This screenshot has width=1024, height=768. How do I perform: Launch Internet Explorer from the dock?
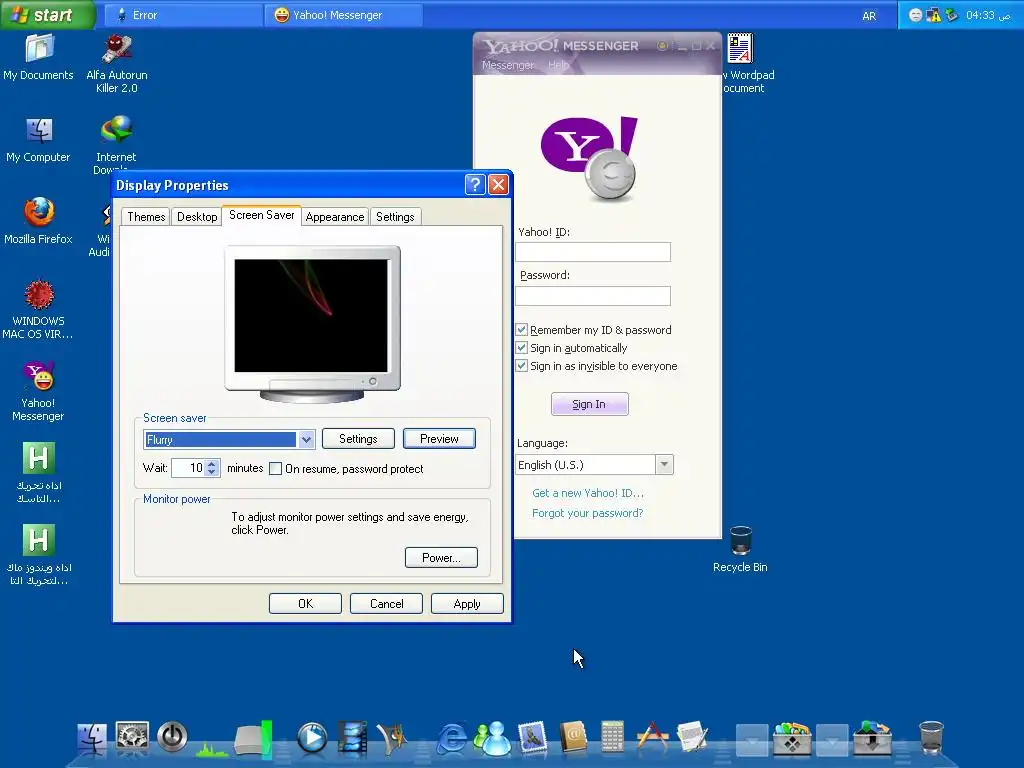(451, 739)
